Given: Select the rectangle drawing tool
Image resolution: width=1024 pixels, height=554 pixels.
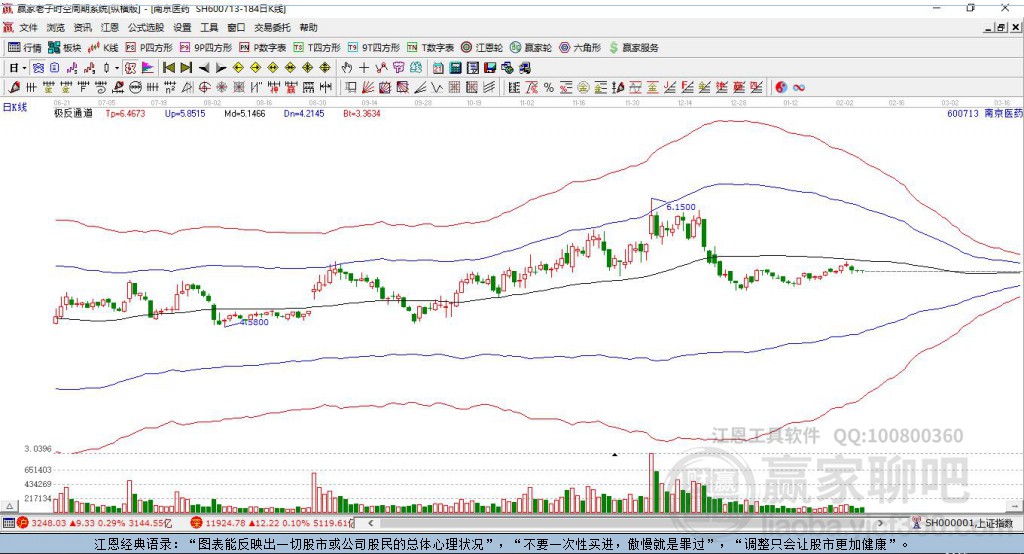Looking at the screenshot, I should (351, 87).
